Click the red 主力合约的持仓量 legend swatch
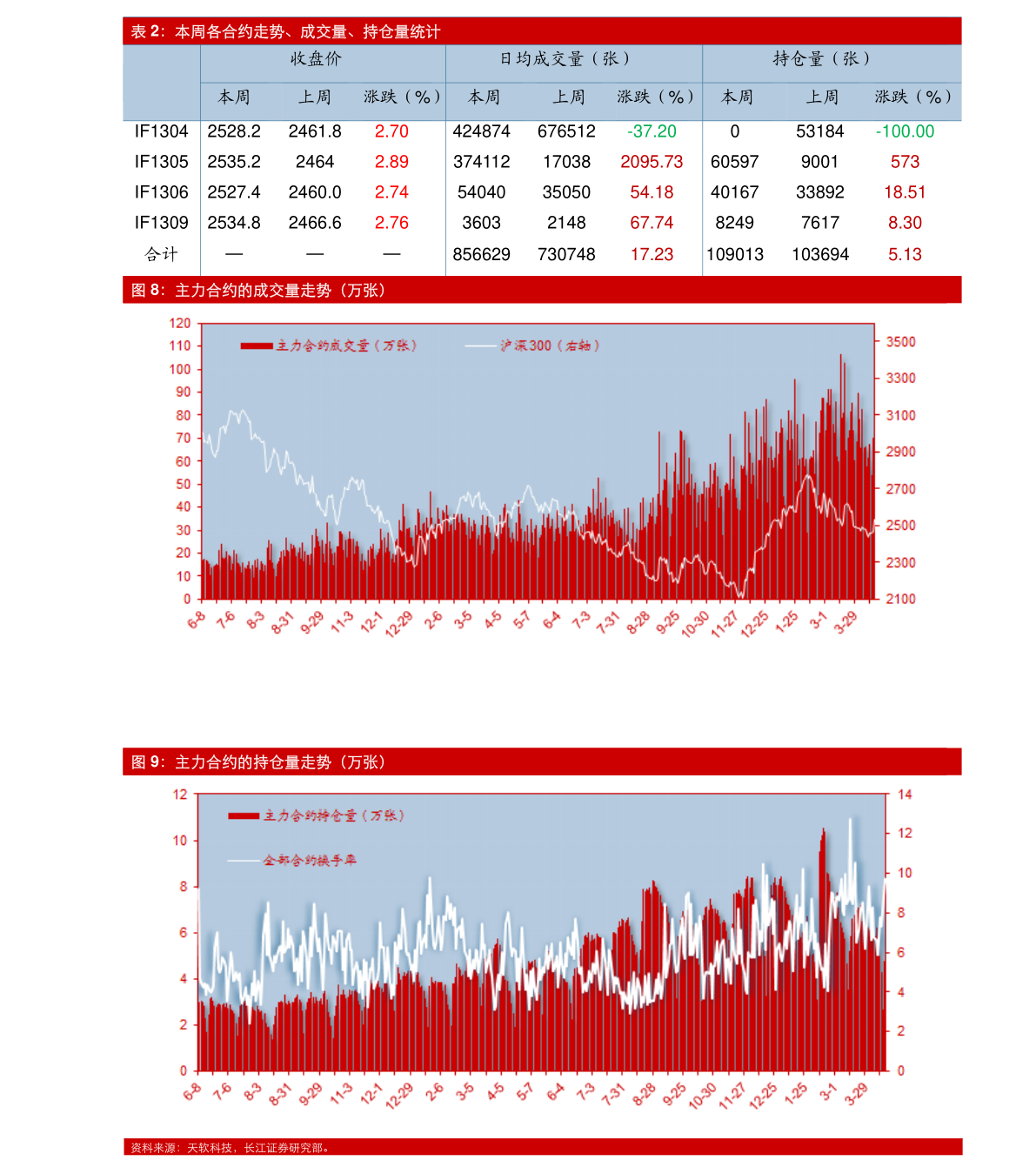 244,816
